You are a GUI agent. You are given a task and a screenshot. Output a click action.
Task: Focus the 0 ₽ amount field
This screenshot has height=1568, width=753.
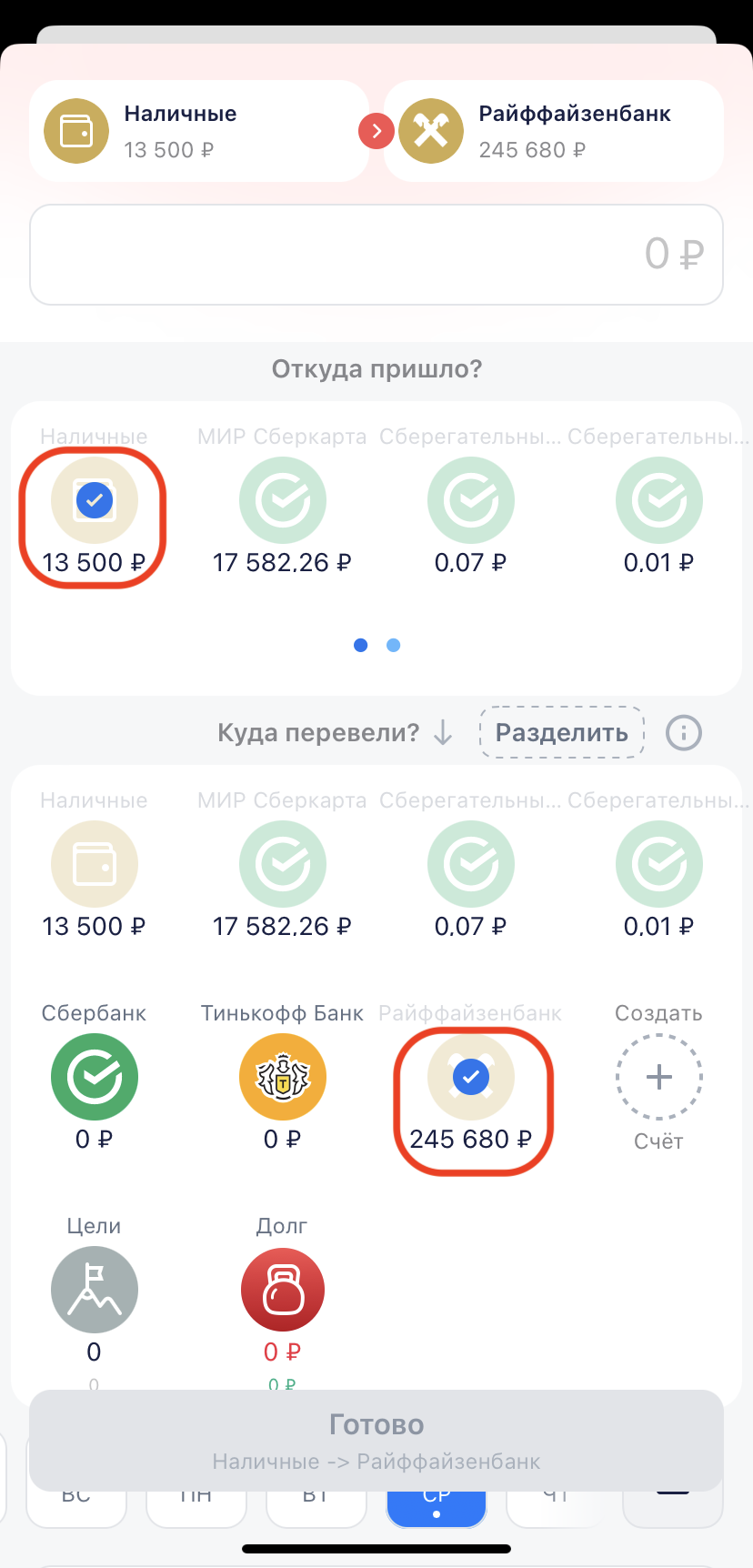point(376,255)
